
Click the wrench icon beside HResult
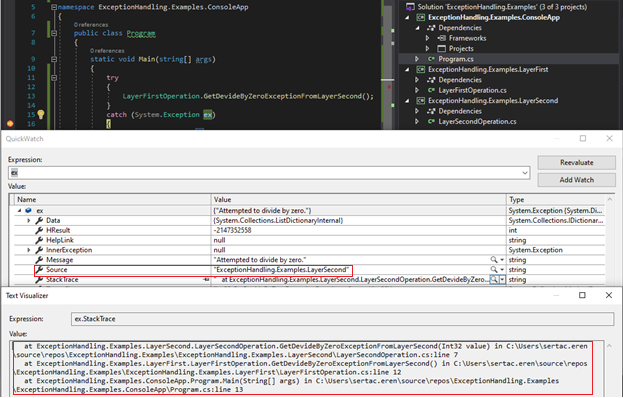(39, 230)
